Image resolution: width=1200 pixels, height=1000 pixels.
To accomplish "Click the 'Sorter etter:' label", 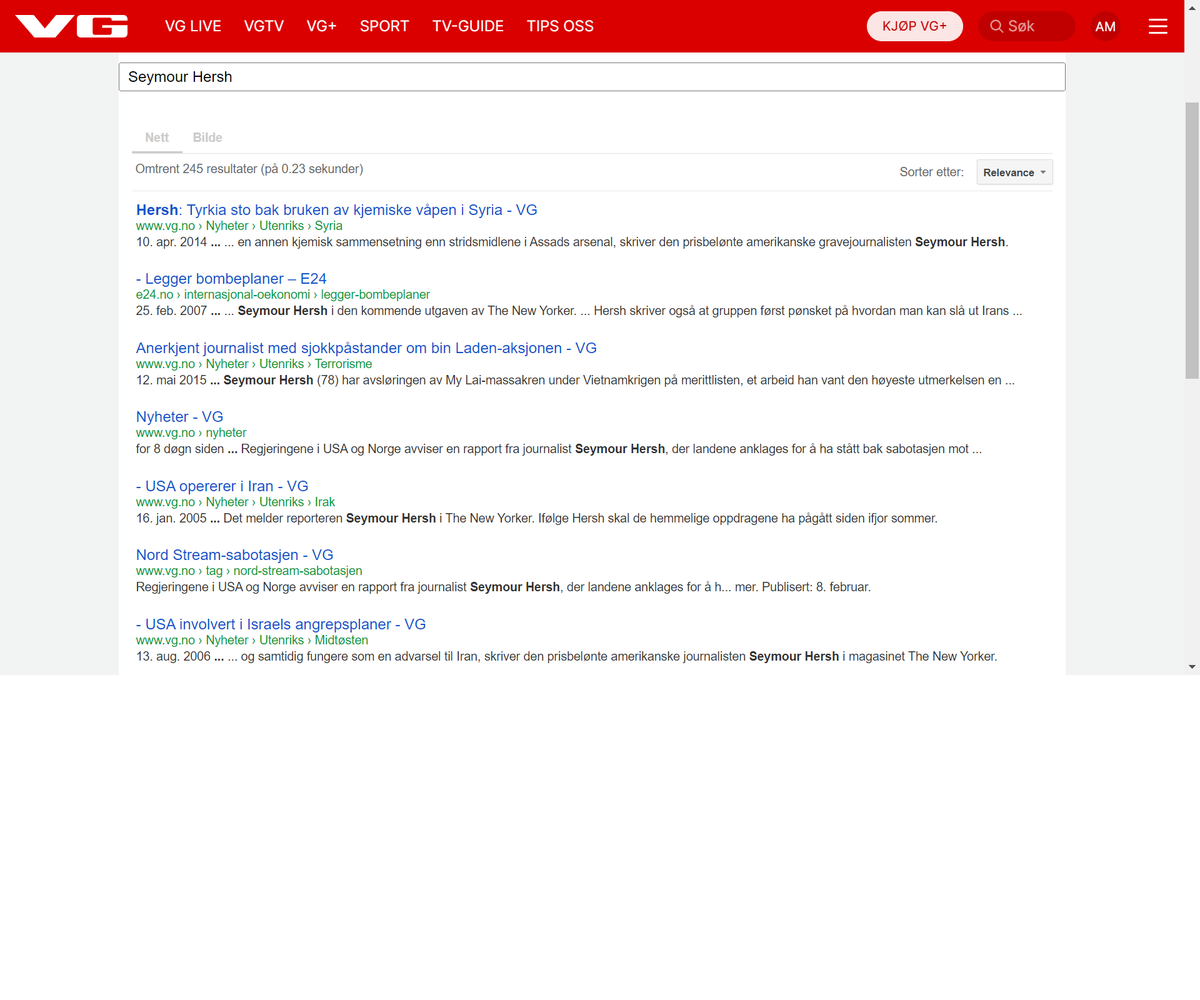I will (x=932, y=172).
